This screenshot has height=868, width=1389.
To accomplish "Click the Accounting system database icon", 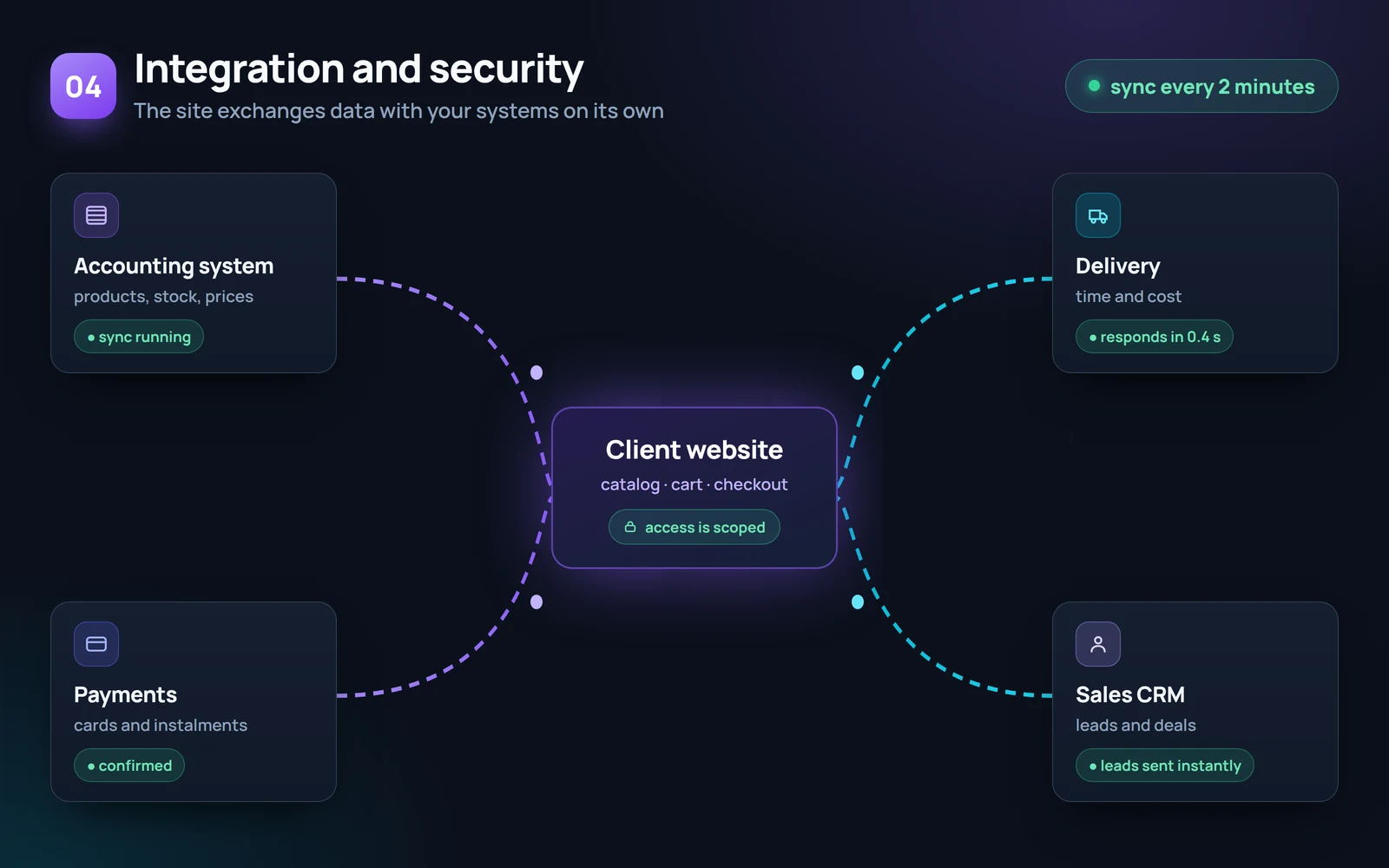I will [x=96, y=215].
